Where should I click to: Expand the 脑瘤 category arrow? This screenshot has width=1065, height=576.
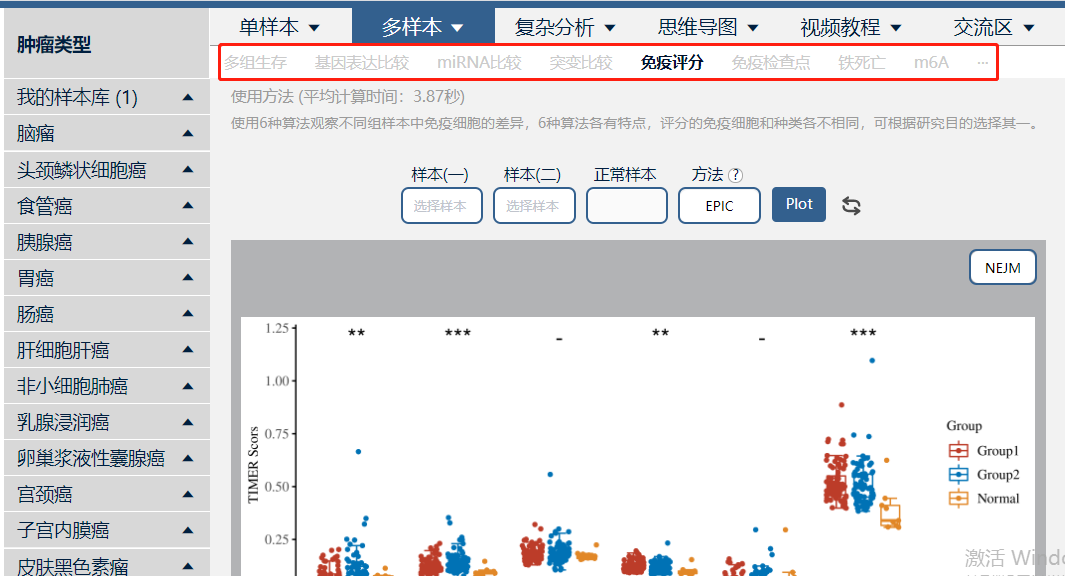(x=188, y=133)
